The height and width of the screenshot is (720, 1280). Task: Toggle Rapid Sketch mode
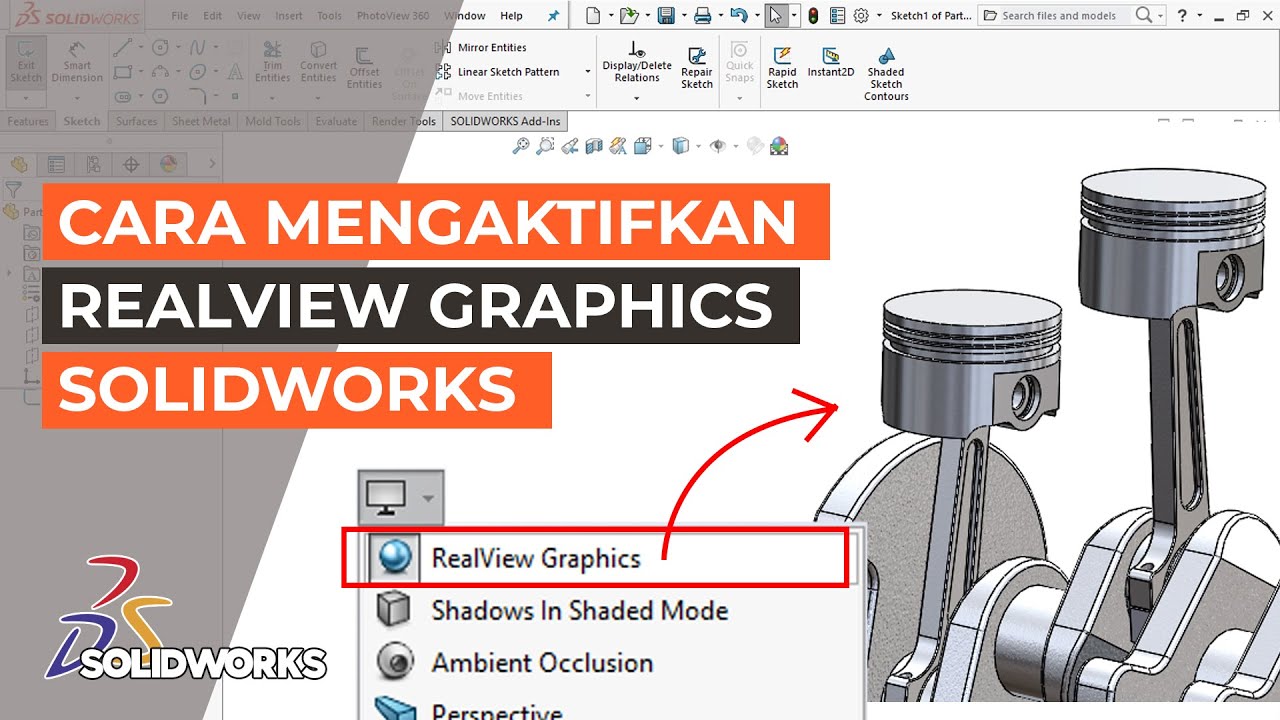point(782,68)
